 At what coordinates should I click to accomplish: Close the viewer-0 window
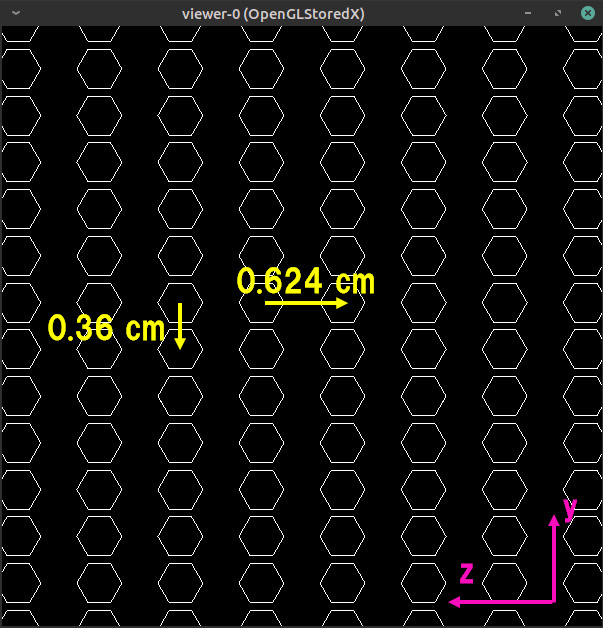pos(588,13)
